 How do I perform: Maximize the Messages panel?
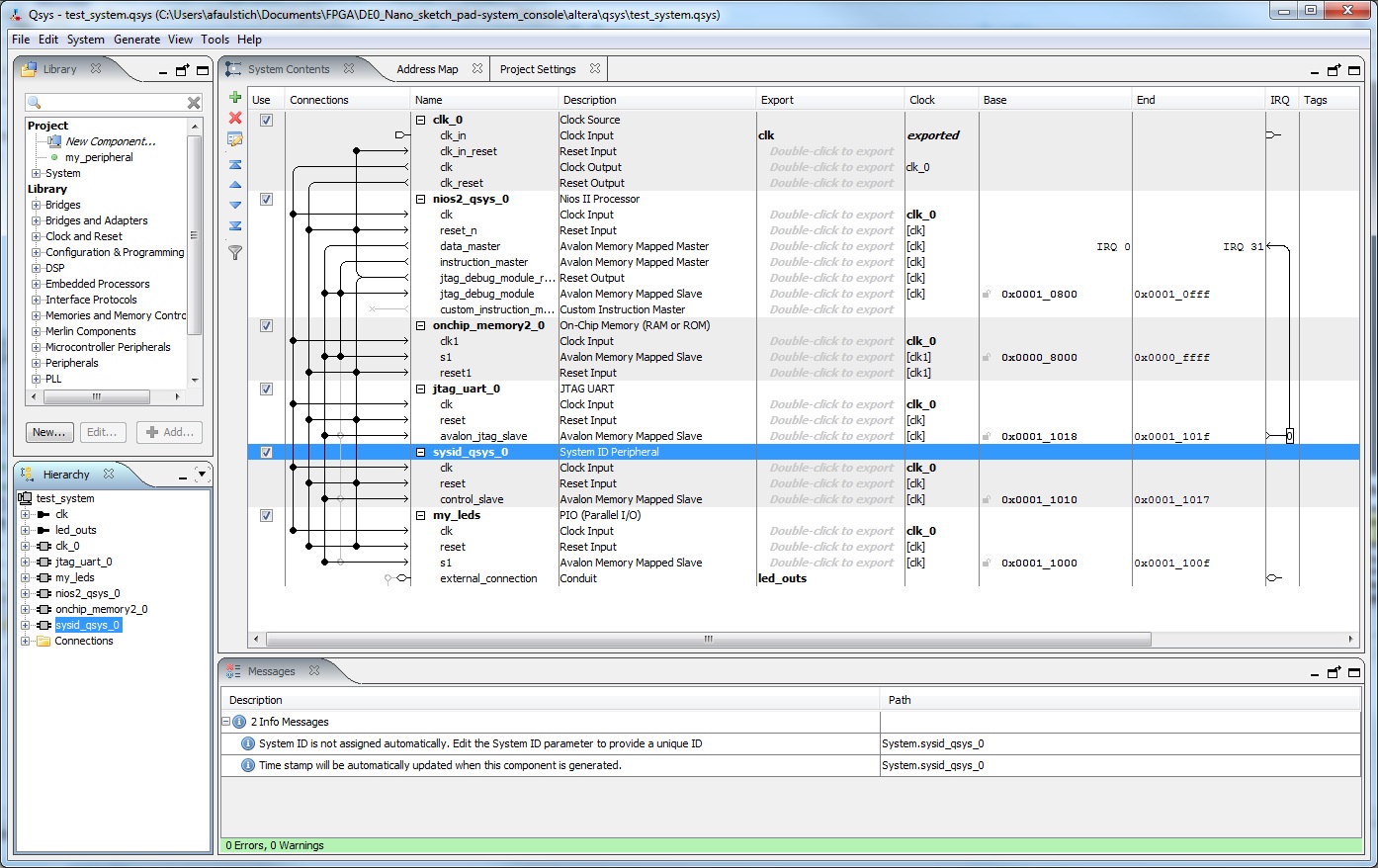coord(1354,673)
